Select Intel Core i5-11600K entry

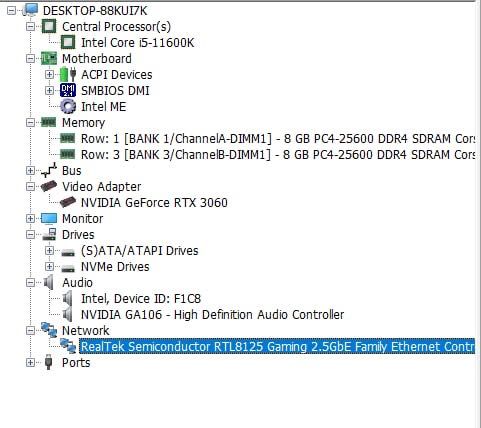[x=138, y=43]
